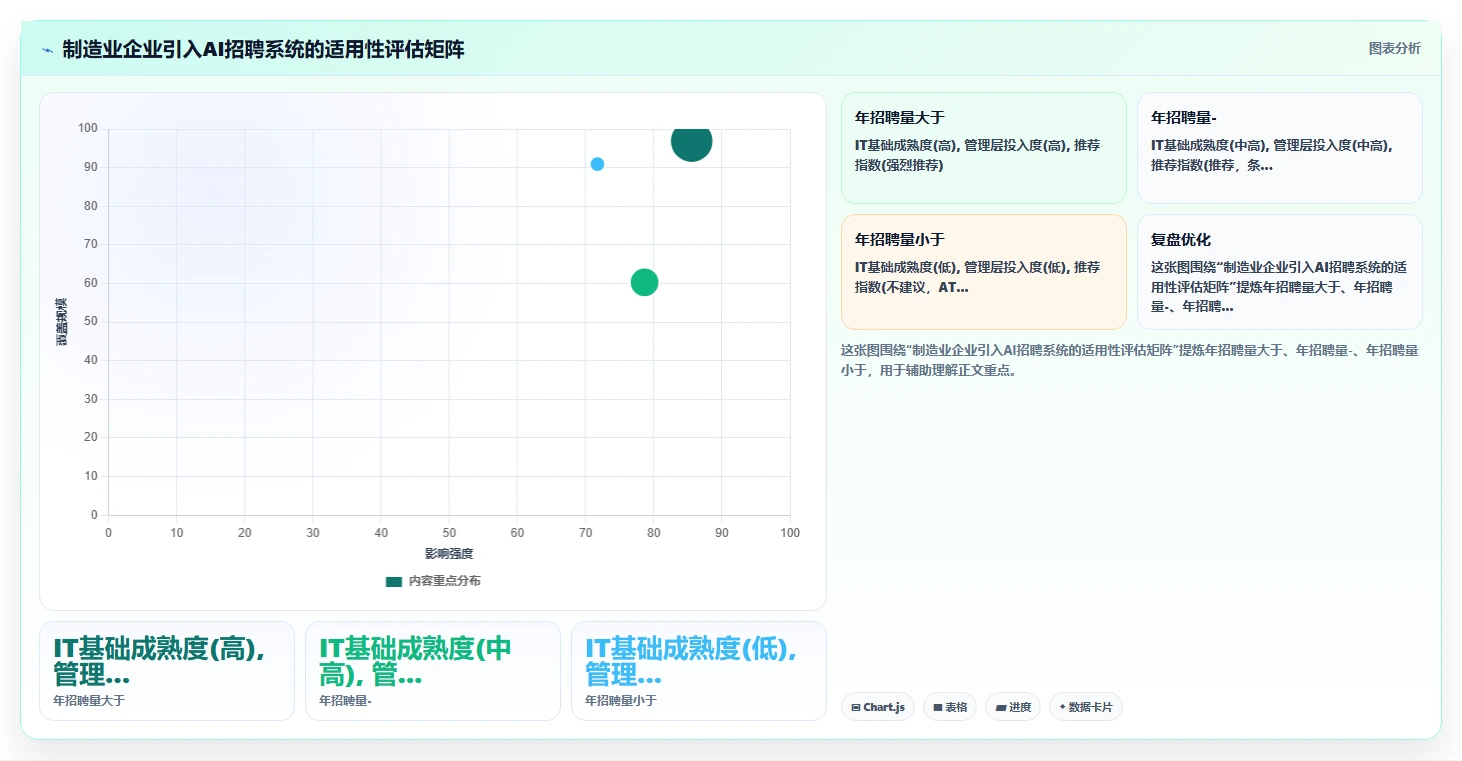
Task: Open the orange 年招聘量小于 card
Action: [984, 272]
